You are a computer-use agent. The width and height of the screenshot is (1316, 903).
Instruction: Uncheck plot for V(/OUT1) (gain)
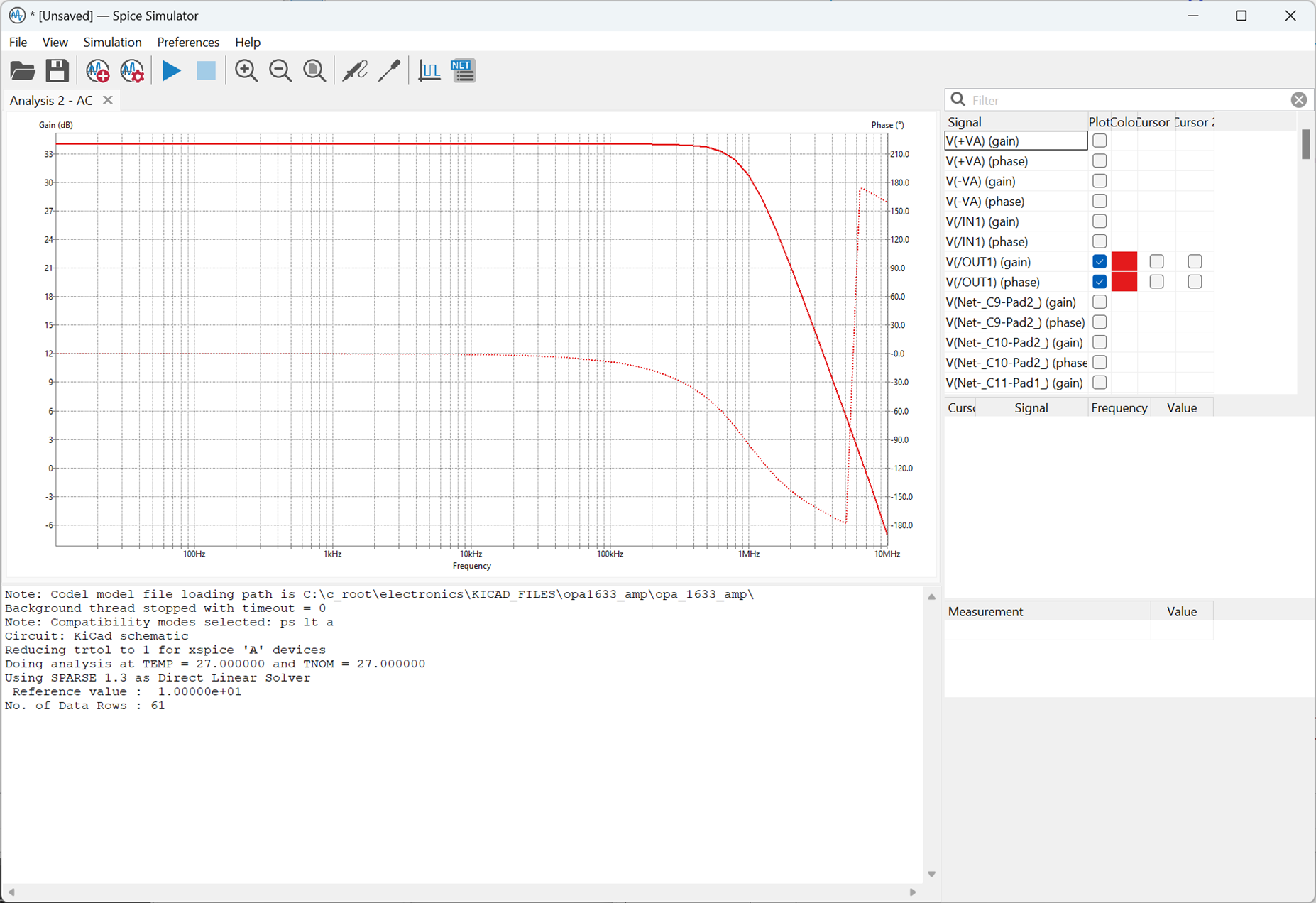[1100, 262]
